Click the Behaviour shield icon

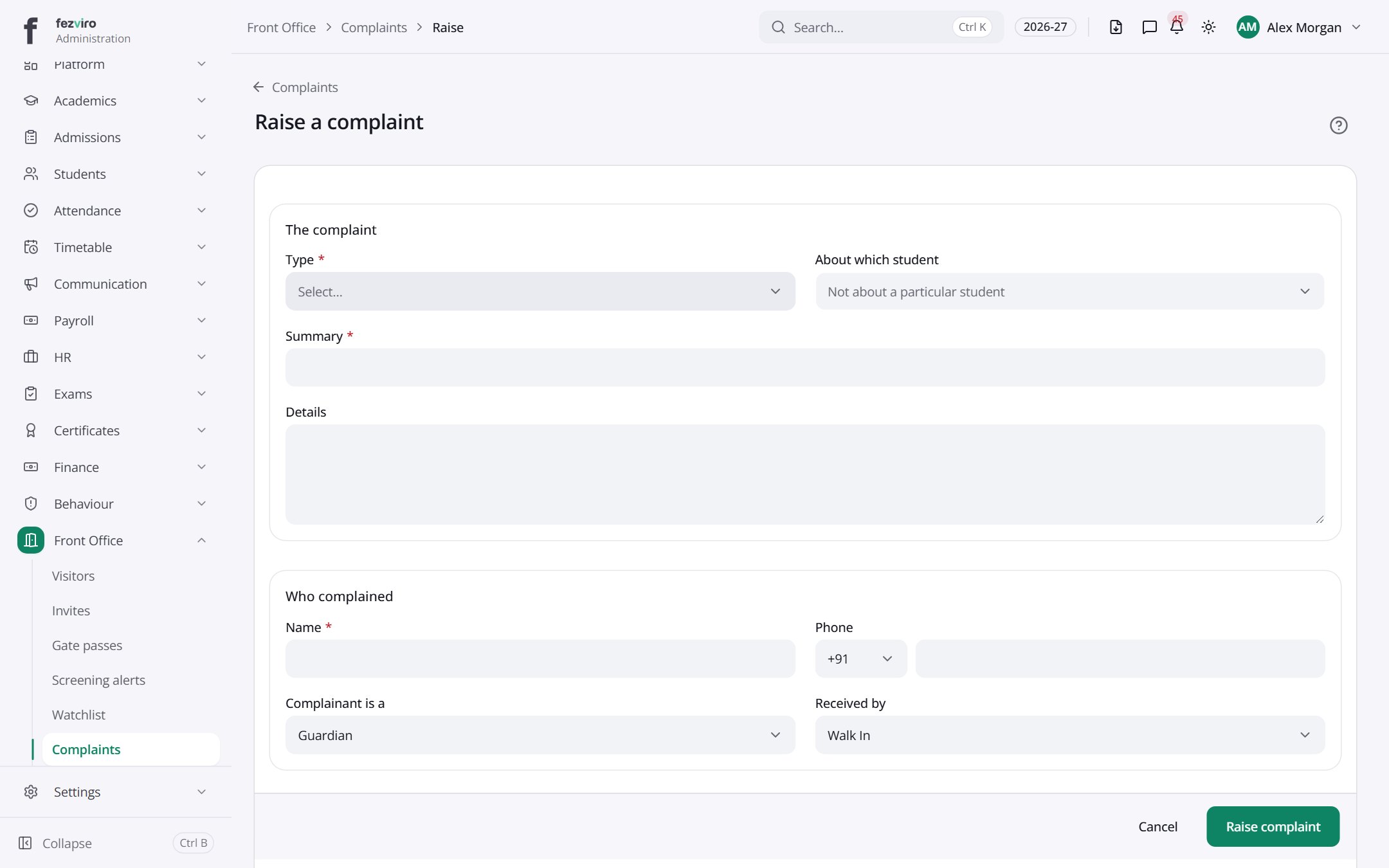pos(31,504)
